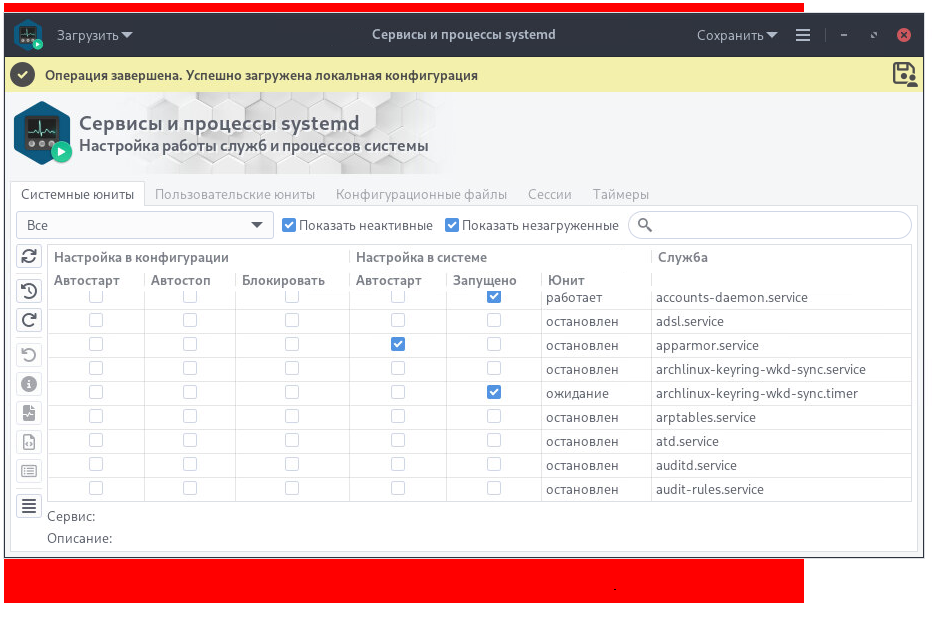Click the history clock icon in sidebar
This screenshot has width=934, height=618.
pos(29,291)
